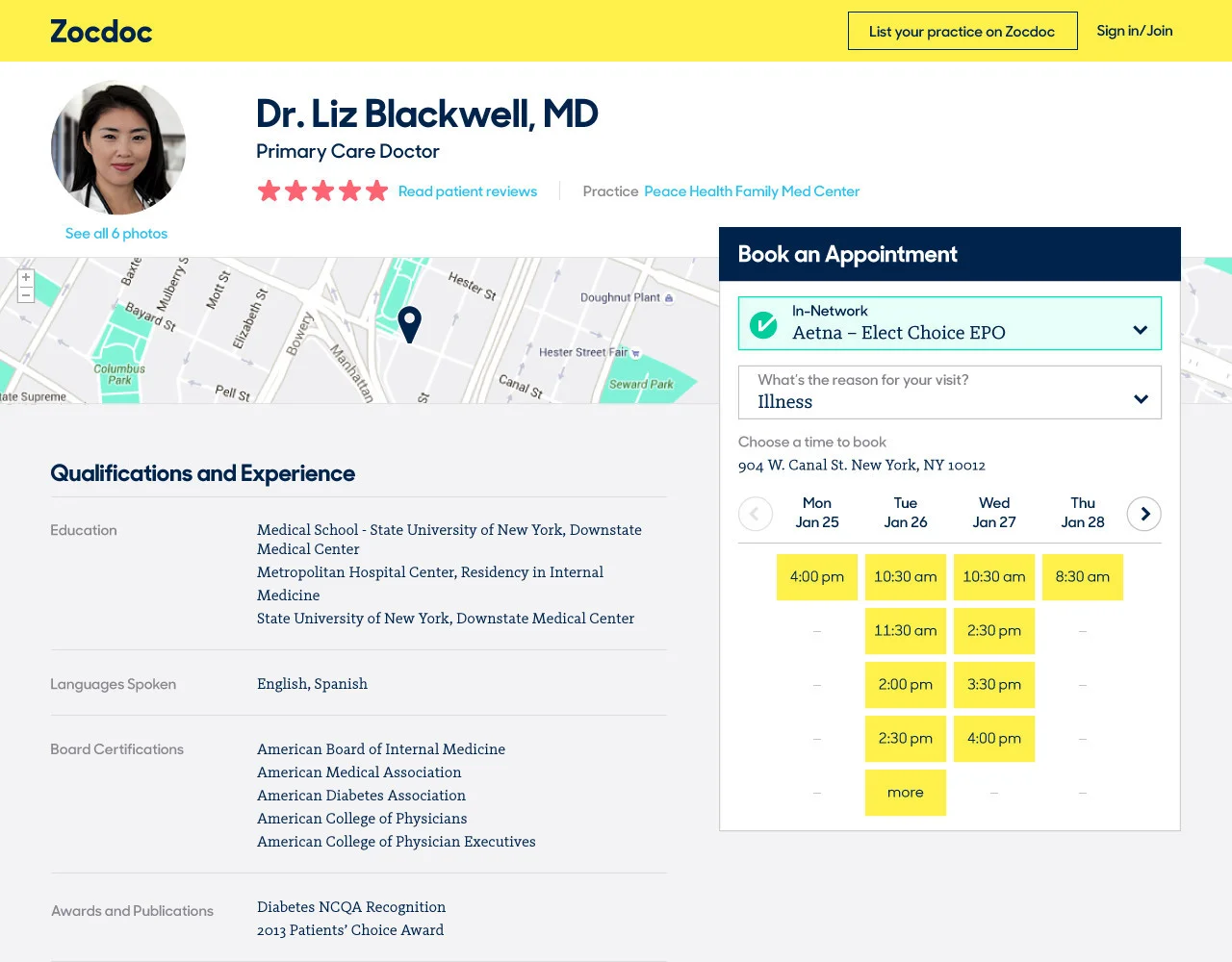The width and height of the screenshot is (1232, 962).
Task: Zoom out on the map
Action: [x=26, y=295]
